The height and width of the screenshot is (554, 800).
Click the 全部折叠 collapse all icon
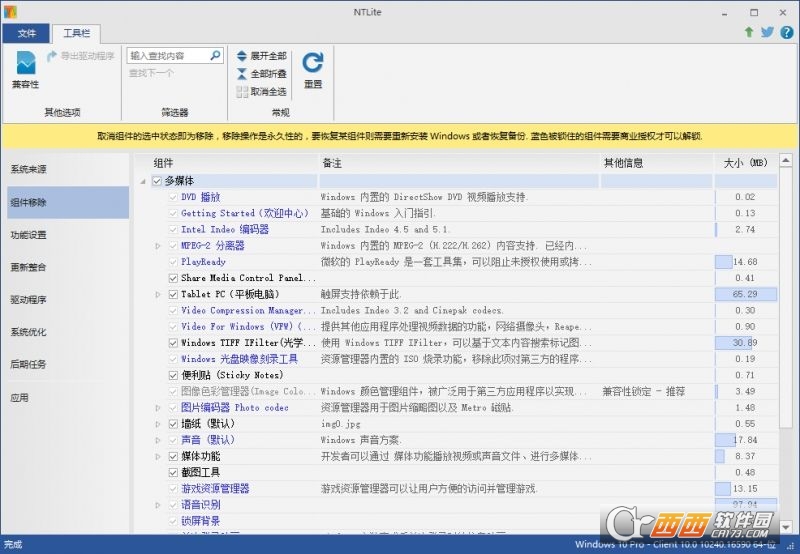pos(242,74)
